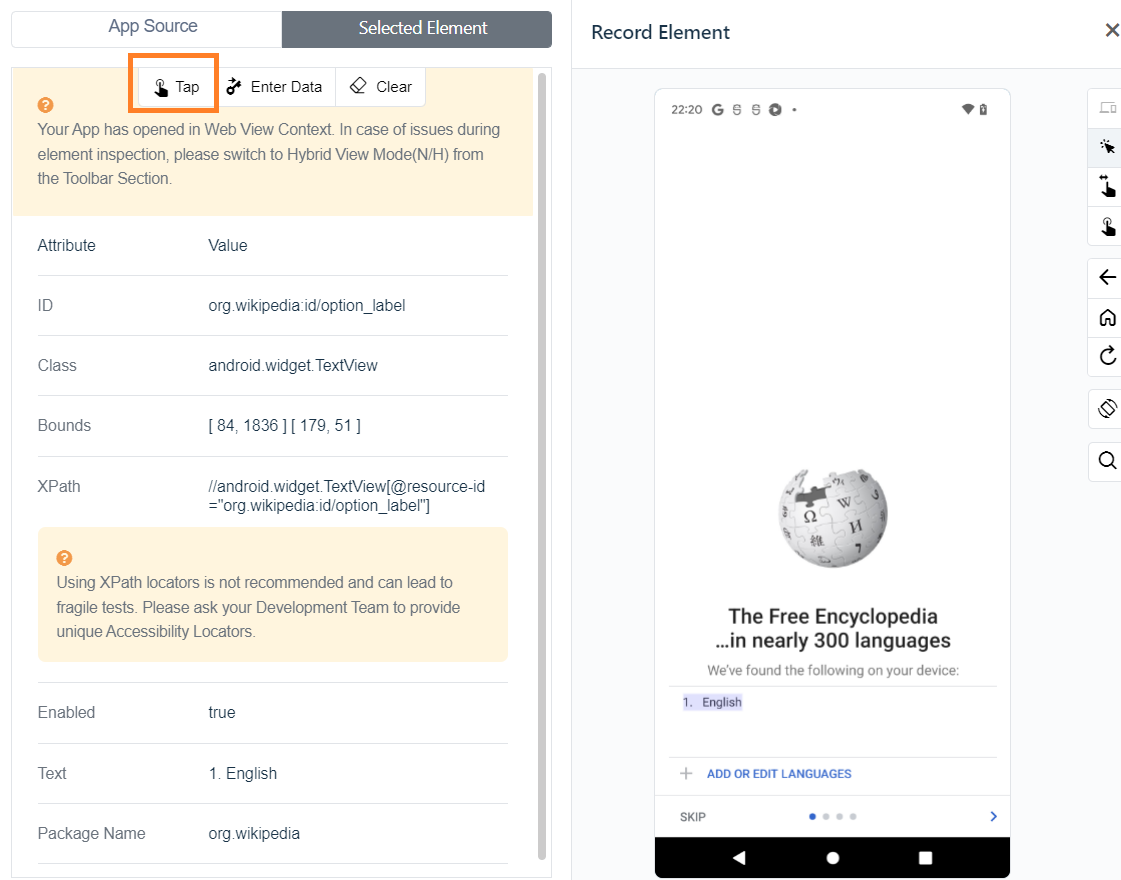Click the Value column header

point(228,245)
